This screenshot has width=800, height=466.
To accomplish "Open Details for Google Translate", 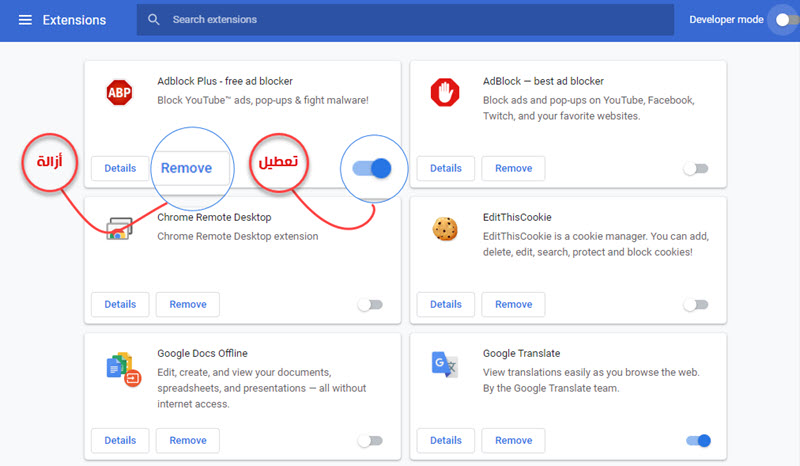I will pos(445,440).
